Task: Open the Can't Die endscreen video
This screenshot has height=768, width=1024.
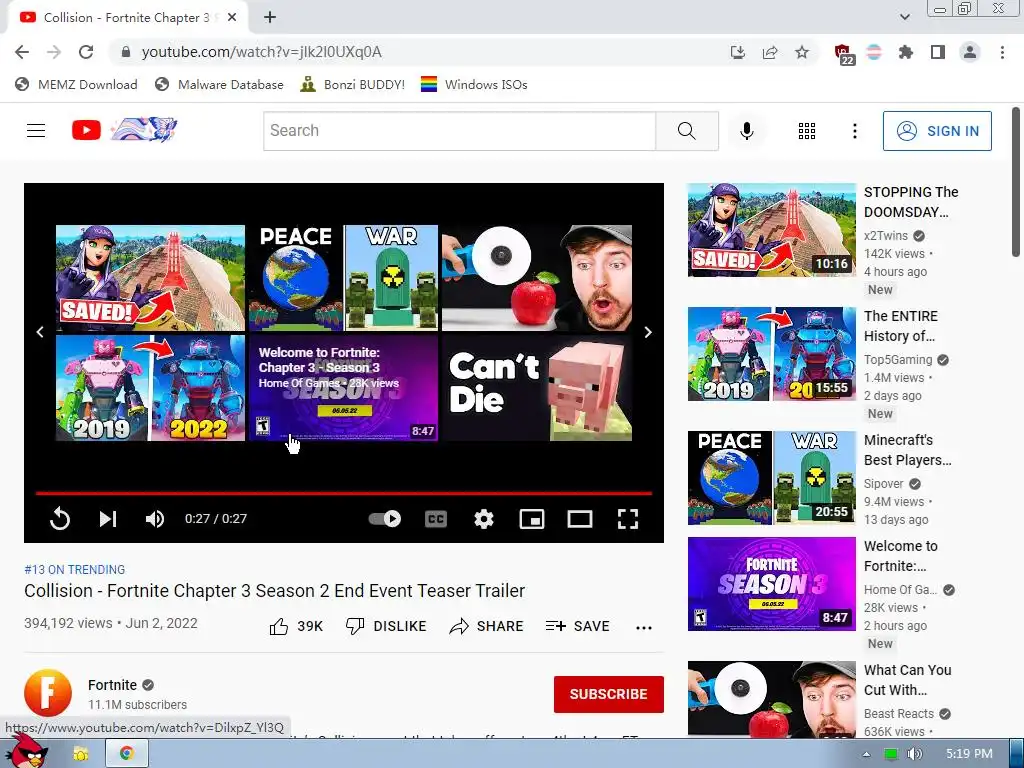Action: [537, 388]
